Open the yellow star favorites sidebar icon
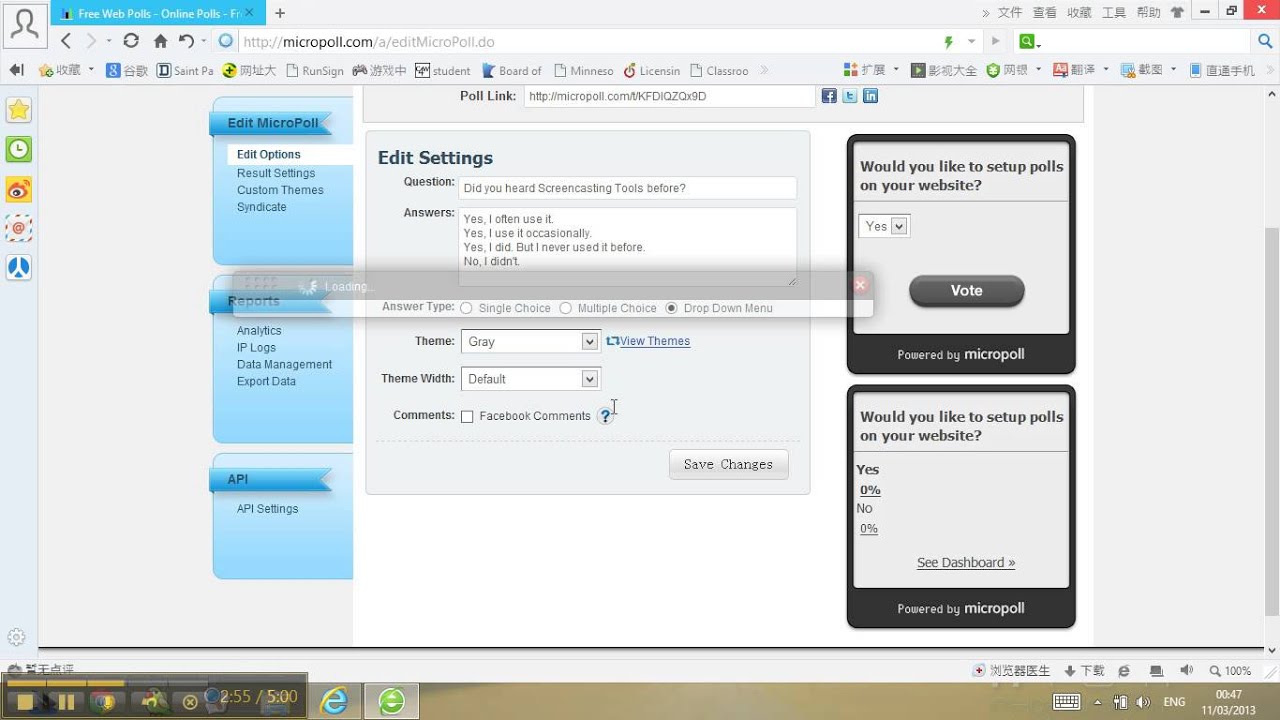Image resolution: width=1280 pixels, height=720 pixels. pyautogui.click(x=18, y=110)
